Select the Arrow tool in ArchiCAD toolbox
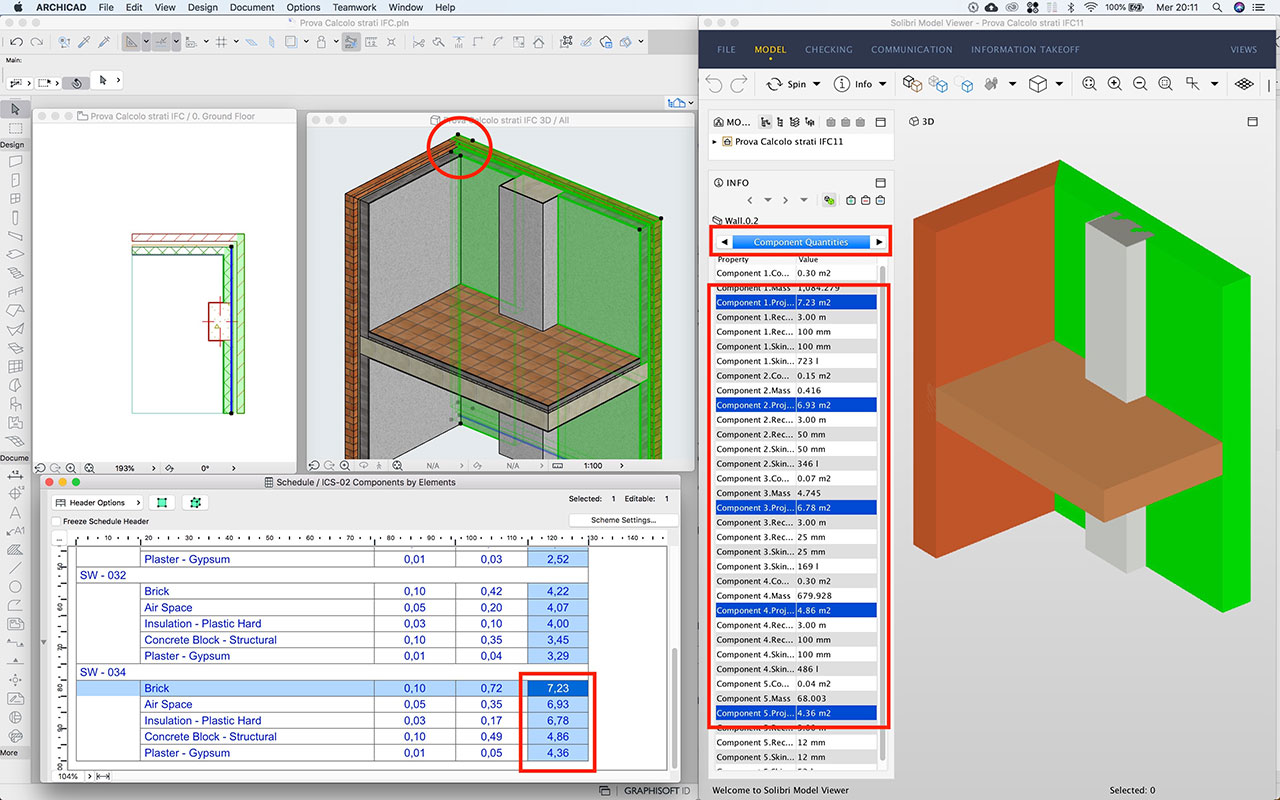Screen dimensions: 1280x800 (13, 109)
